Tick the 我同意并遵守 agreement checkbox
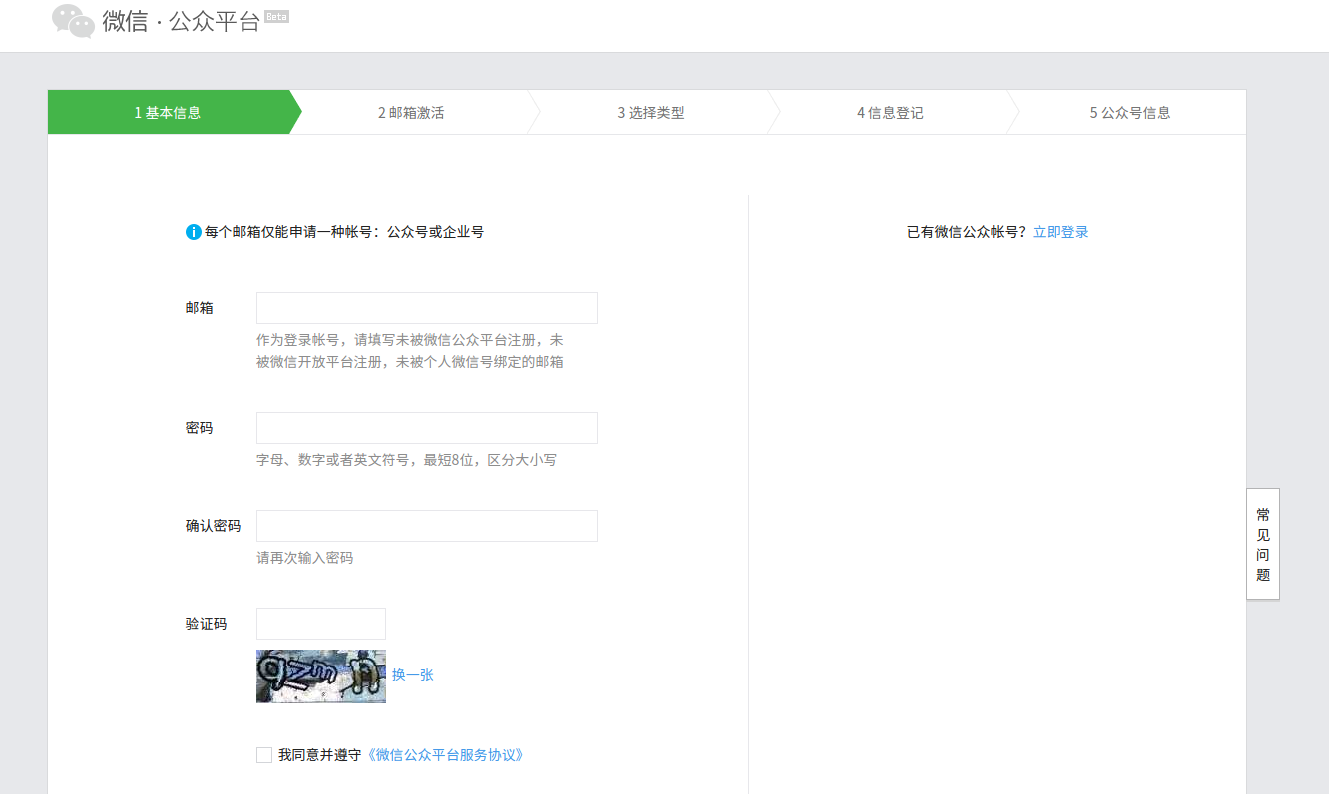The width and height of the screenshot is (1329, 794). pos(264,755)
